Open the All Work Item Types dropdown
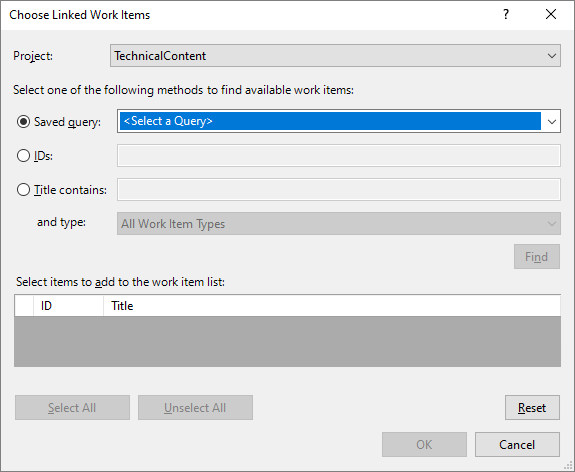The height and width of the screenshot is (472, 575). tap(339, 224)
